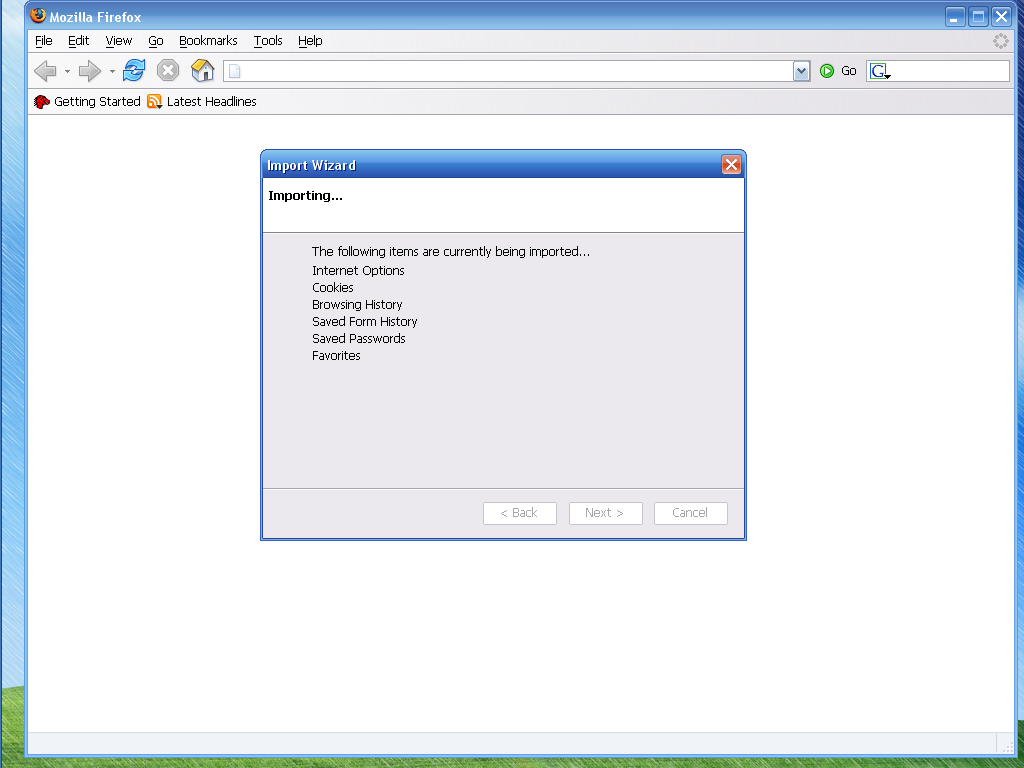The height and width of the screenshot is (768, 1024).
Task: Select the Saved Passwords import item
Action: [x=359, y=338]
